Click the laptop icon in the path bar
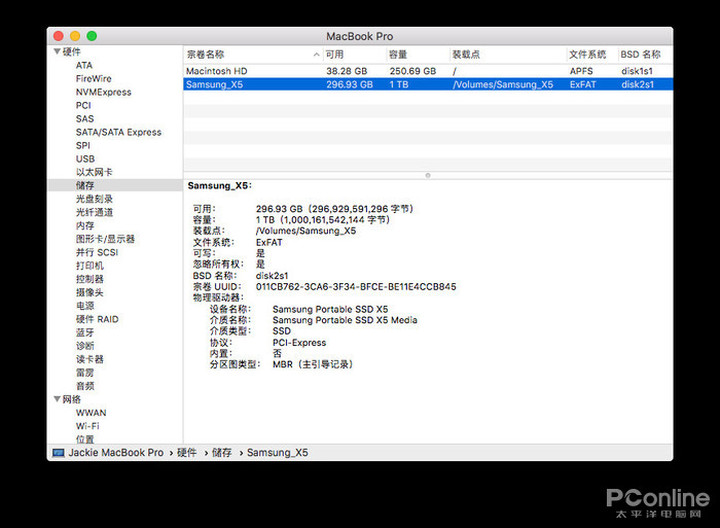Viewport: 720px width, 528px height. pos(58,453)
